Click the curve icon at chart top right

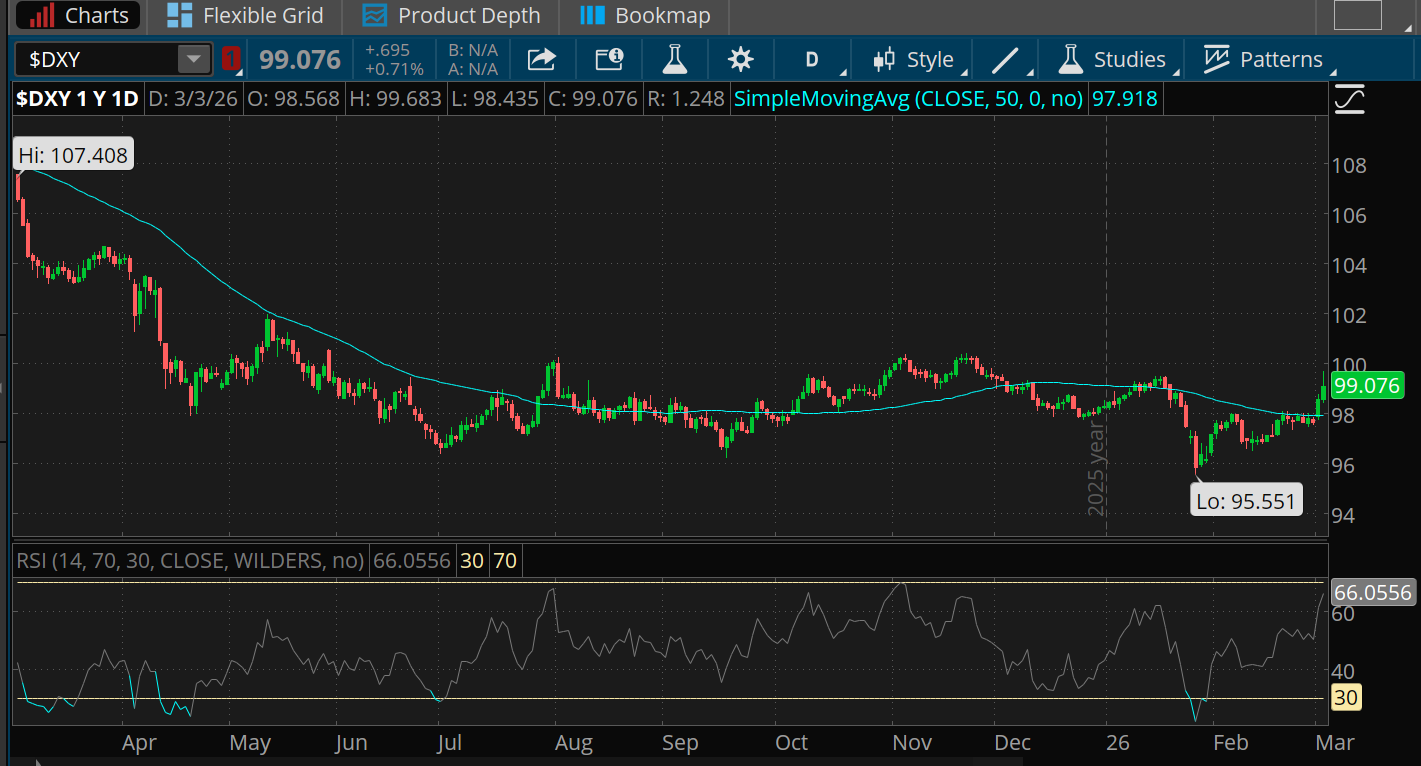pos(1348,99)
